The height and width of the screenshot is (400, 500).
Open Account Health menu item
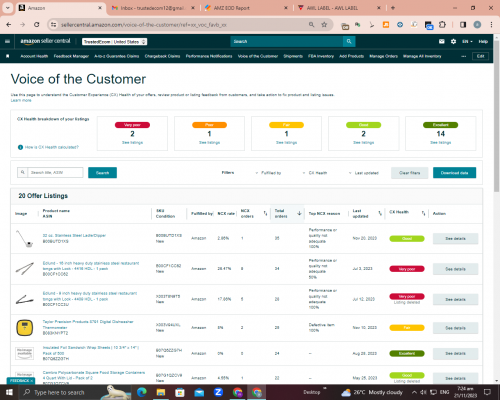point(34,56)
